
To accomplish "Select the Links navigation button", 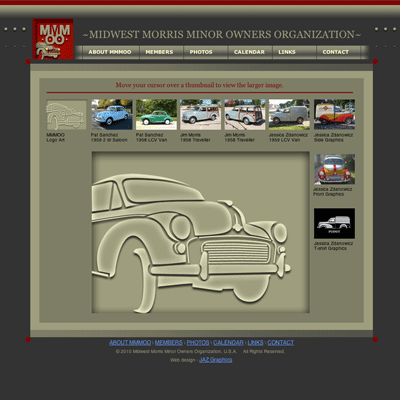I will 287,52.
